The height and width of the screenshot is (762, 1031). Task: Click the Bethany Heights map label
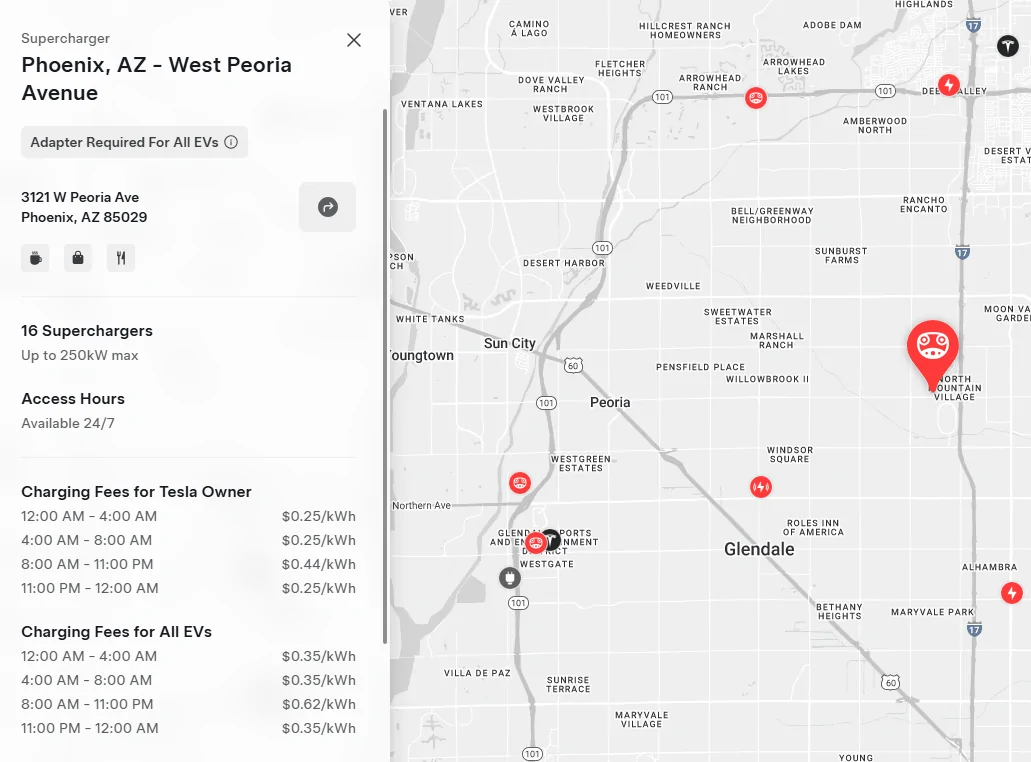(839, 611)
